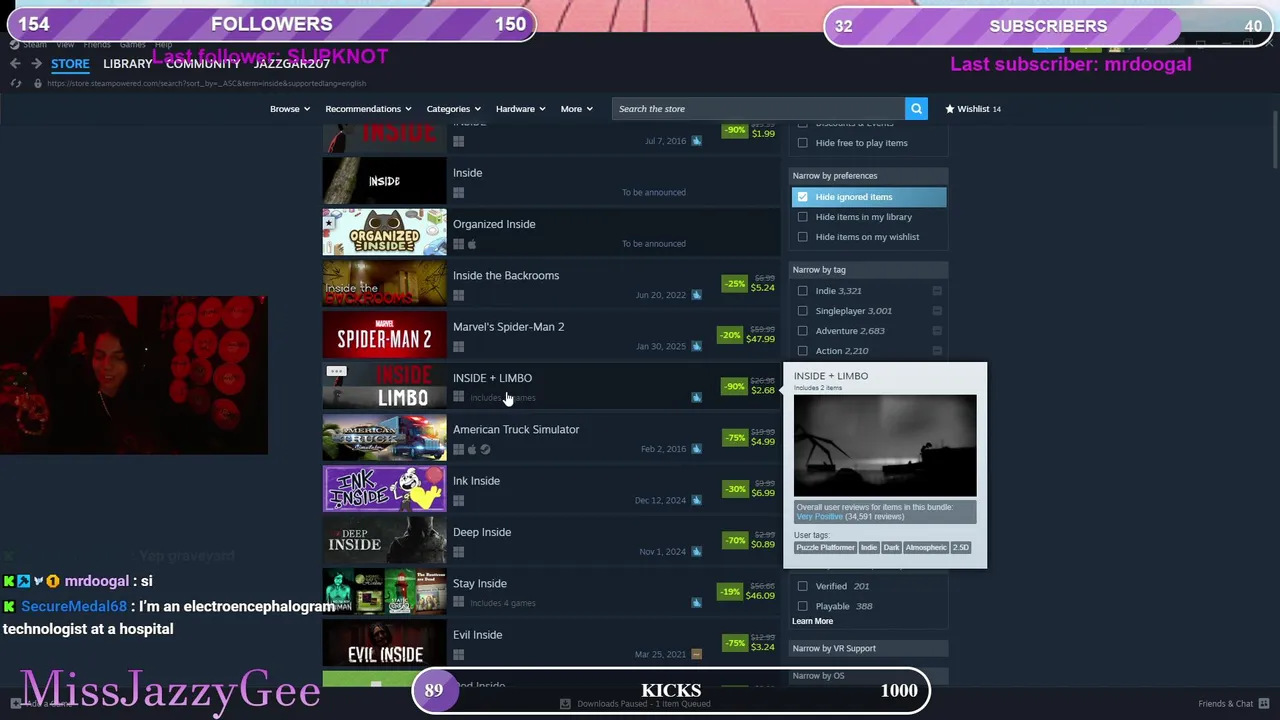Filter by the Indie tag checkbox
The width and height of the screenshot is (1280, 720).
coord(802,291)
